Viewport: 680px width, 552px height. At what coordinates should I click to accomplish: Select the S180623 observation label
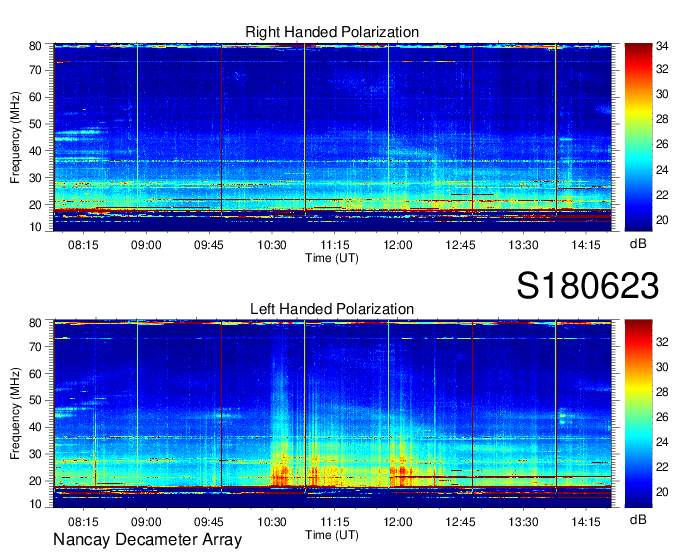(588, 286)
